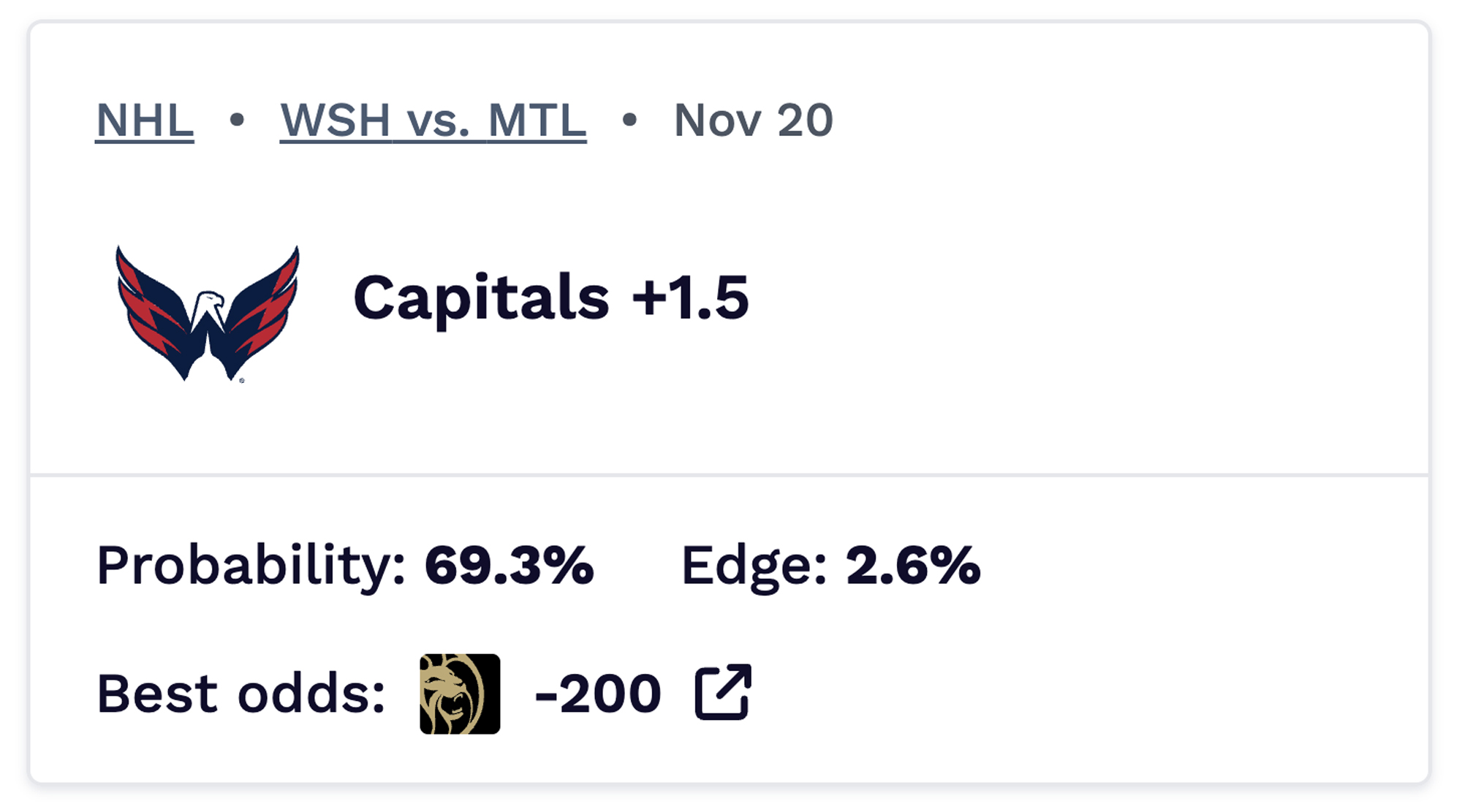
Task: Select the Nov 20 game date
Action: (753, 119)
